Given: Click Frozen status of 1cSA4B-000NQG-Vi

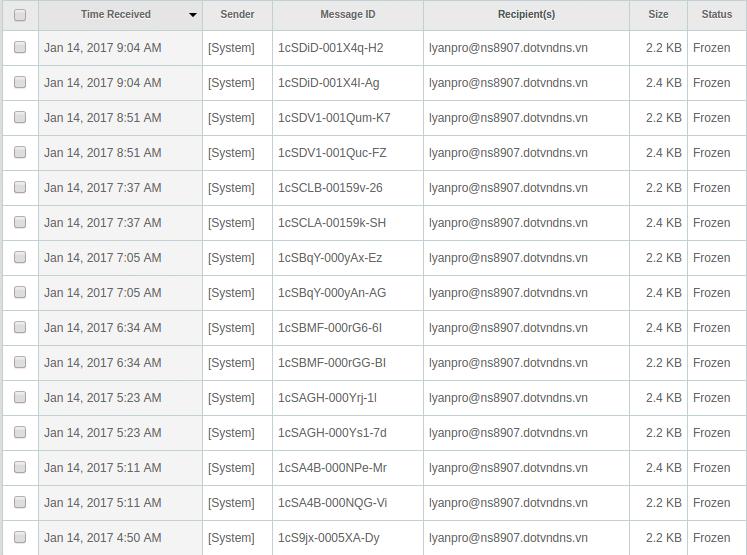Looking at the screenshot, I should 712,503.
